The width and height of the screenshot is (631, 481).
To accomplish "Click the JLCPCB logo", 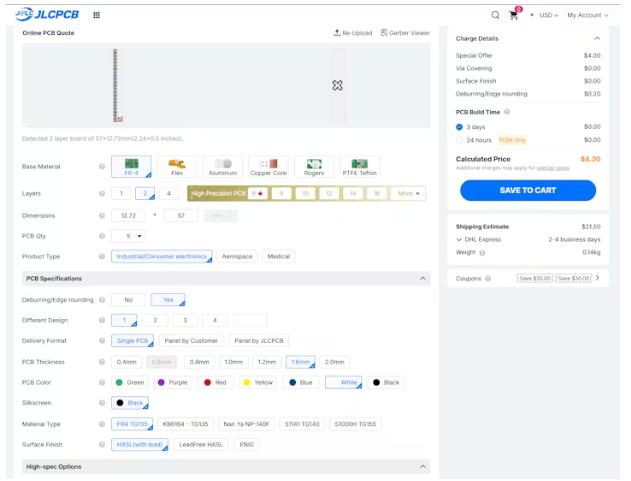I will 48,15.
